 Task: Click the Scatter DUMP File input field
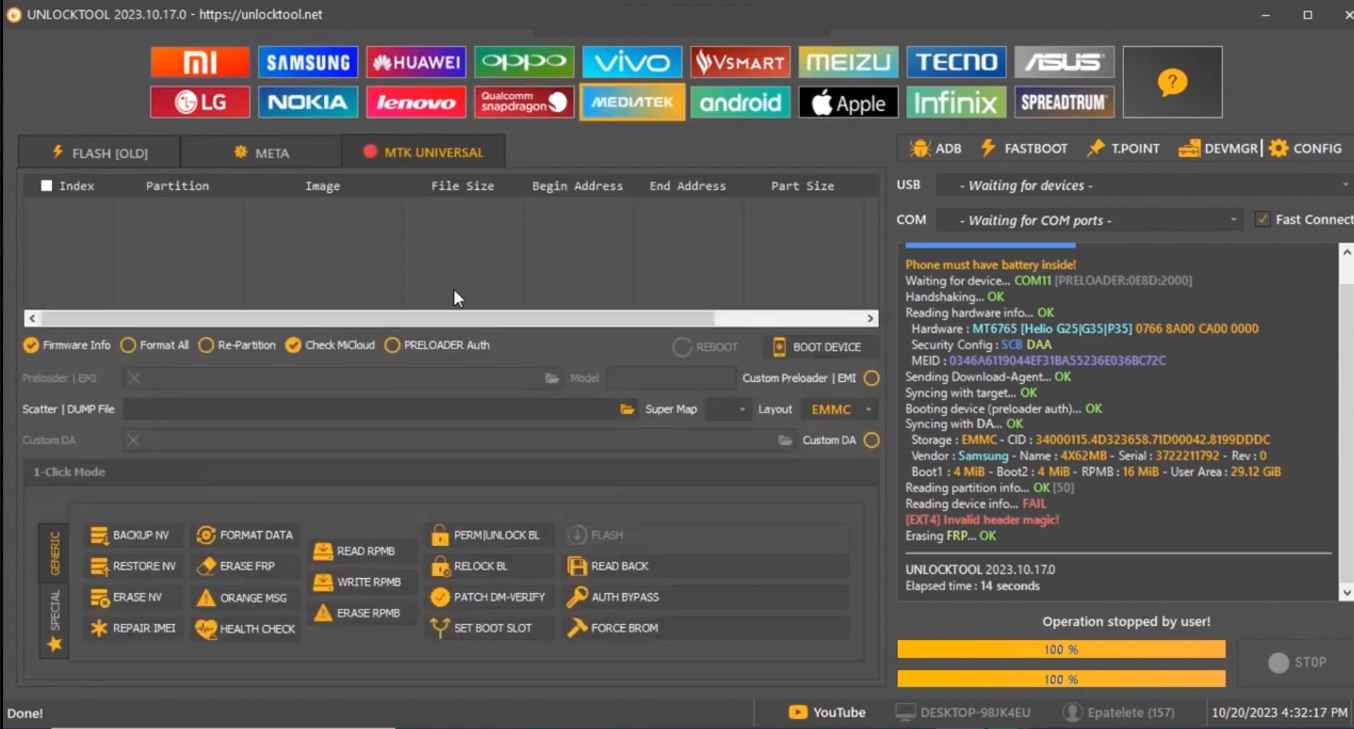[x=370, y=409]
